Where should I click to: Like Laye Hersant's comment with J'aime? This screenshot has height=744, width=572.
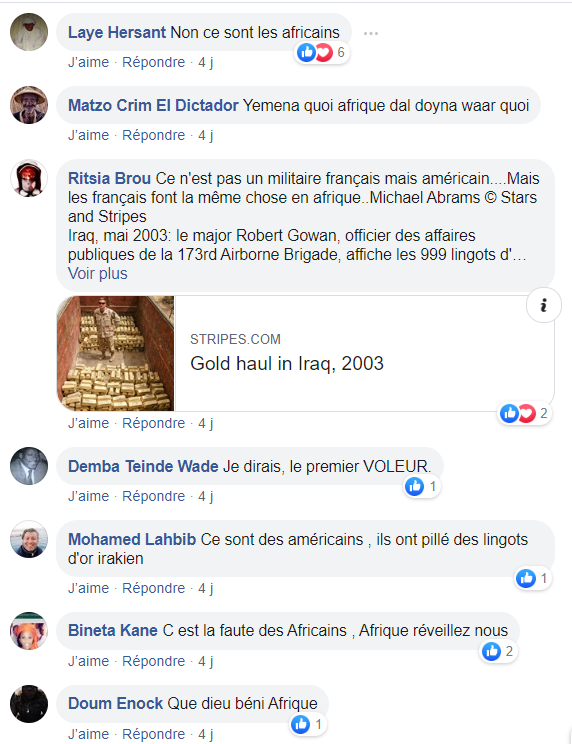tap(89, 62)
